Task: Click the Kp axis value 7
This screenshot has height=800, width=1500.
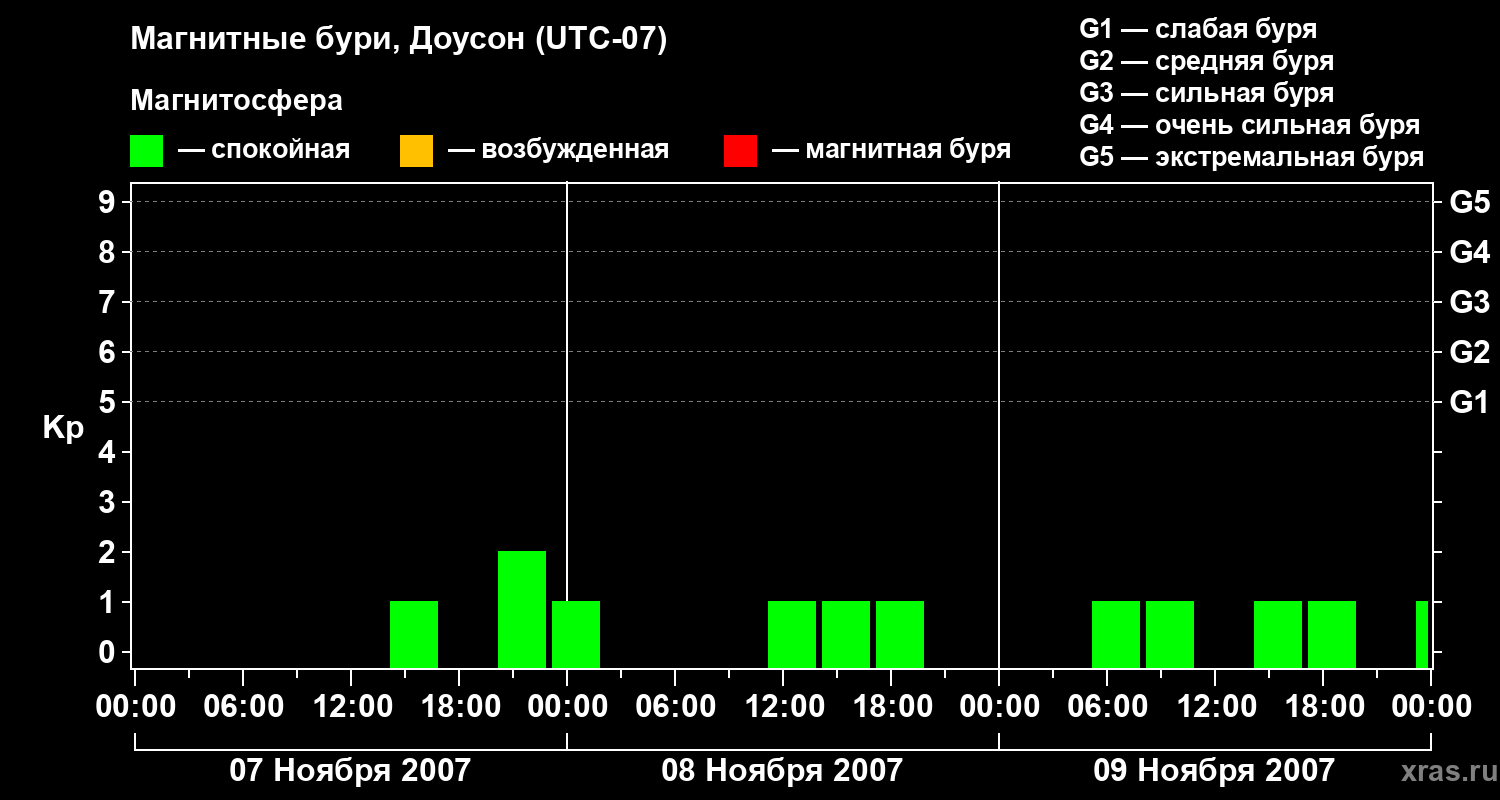Action: click(x=109, y=302)
